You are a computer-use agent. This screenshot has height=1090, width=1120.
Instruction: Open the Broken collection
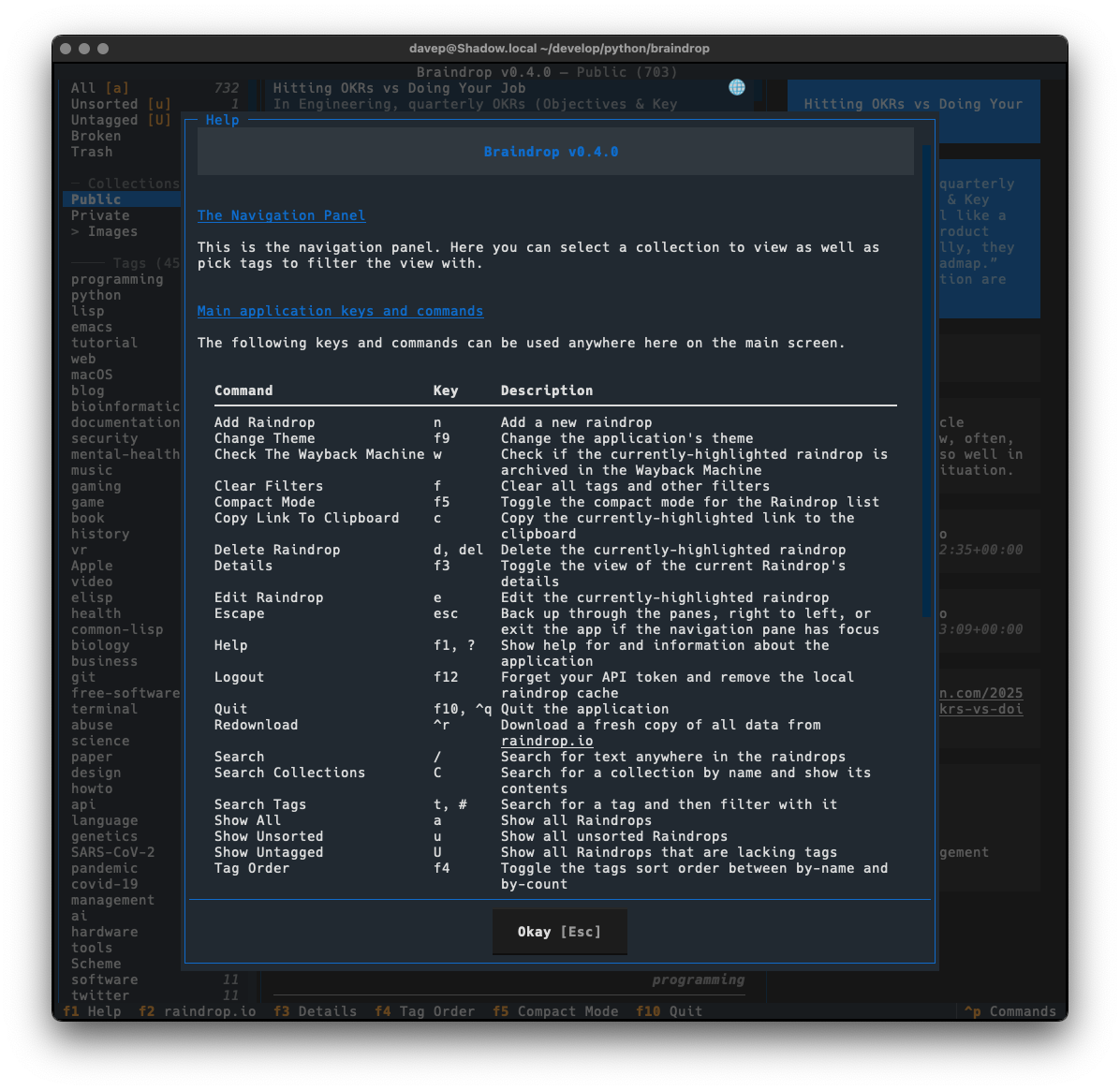pos(96,136)
